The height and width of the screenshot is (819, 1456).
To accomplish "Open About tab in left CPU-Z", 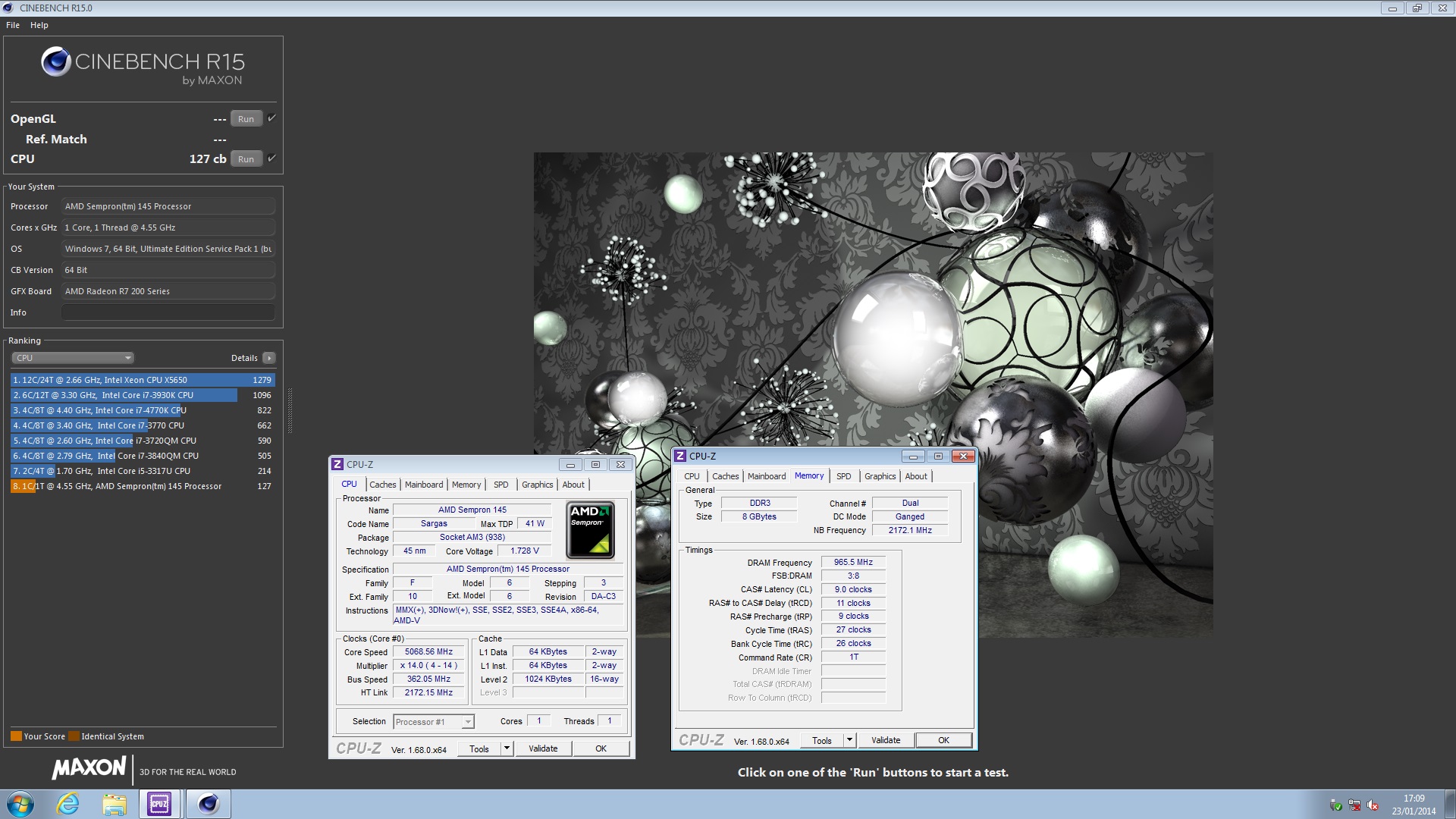I will [573, 485].
